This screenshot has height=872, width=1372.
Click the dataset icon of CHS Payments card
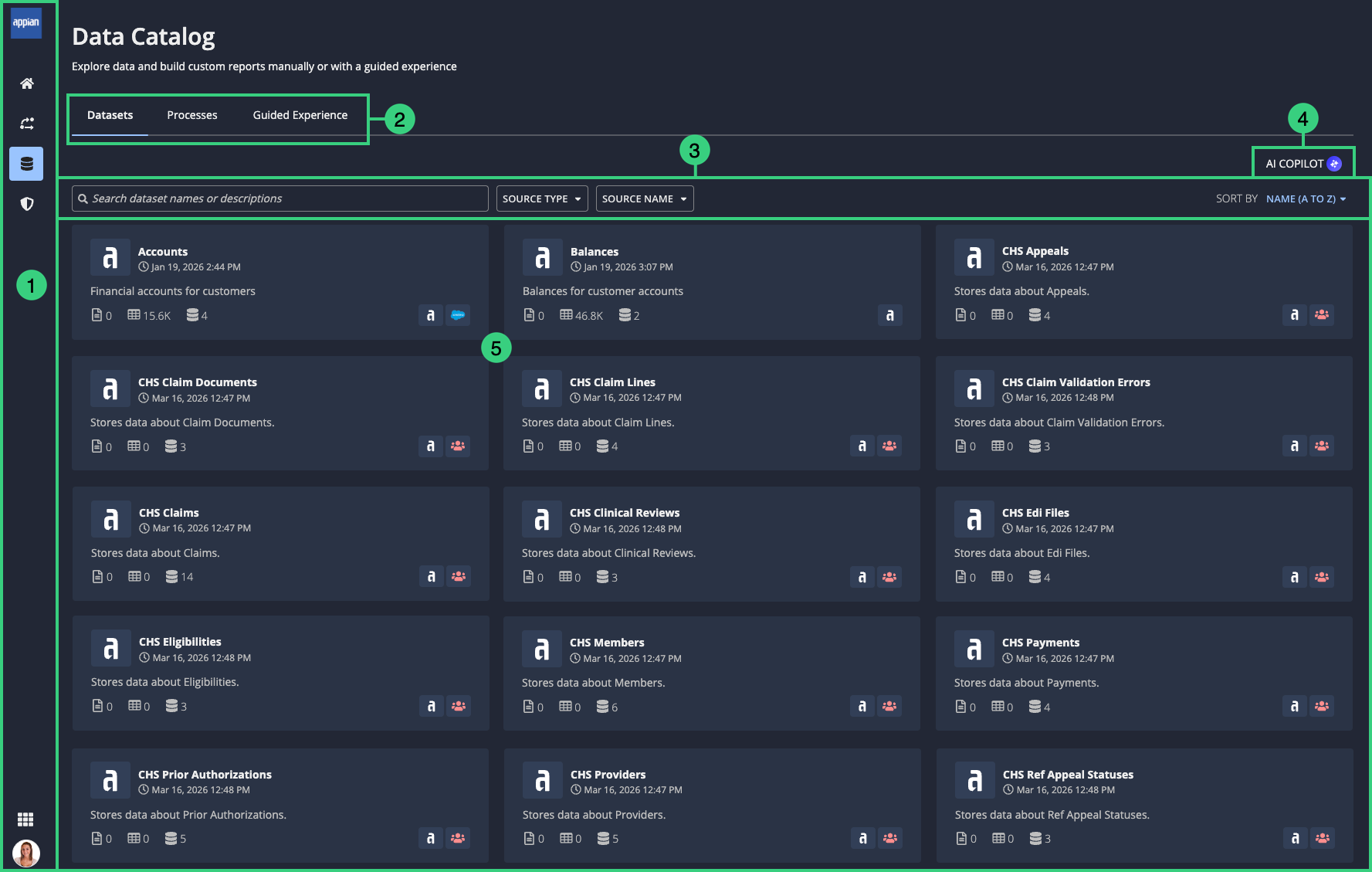tap(974, 650)
